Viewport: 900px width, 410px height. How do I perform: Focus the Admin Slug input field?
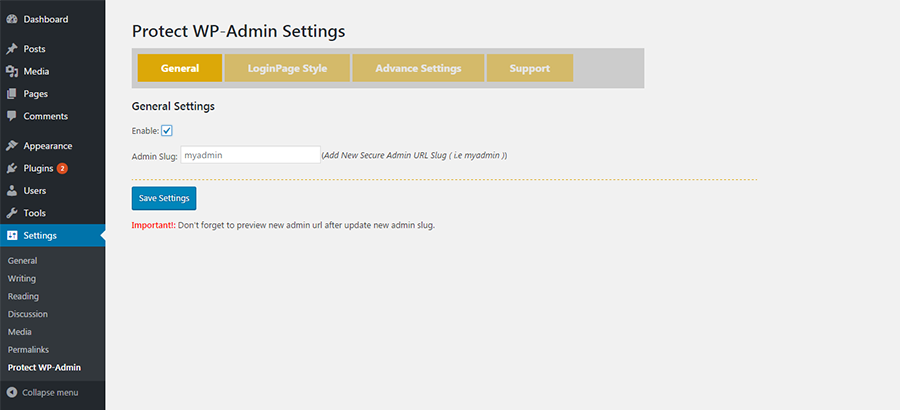pyautogui.click(x=250, y=154)
